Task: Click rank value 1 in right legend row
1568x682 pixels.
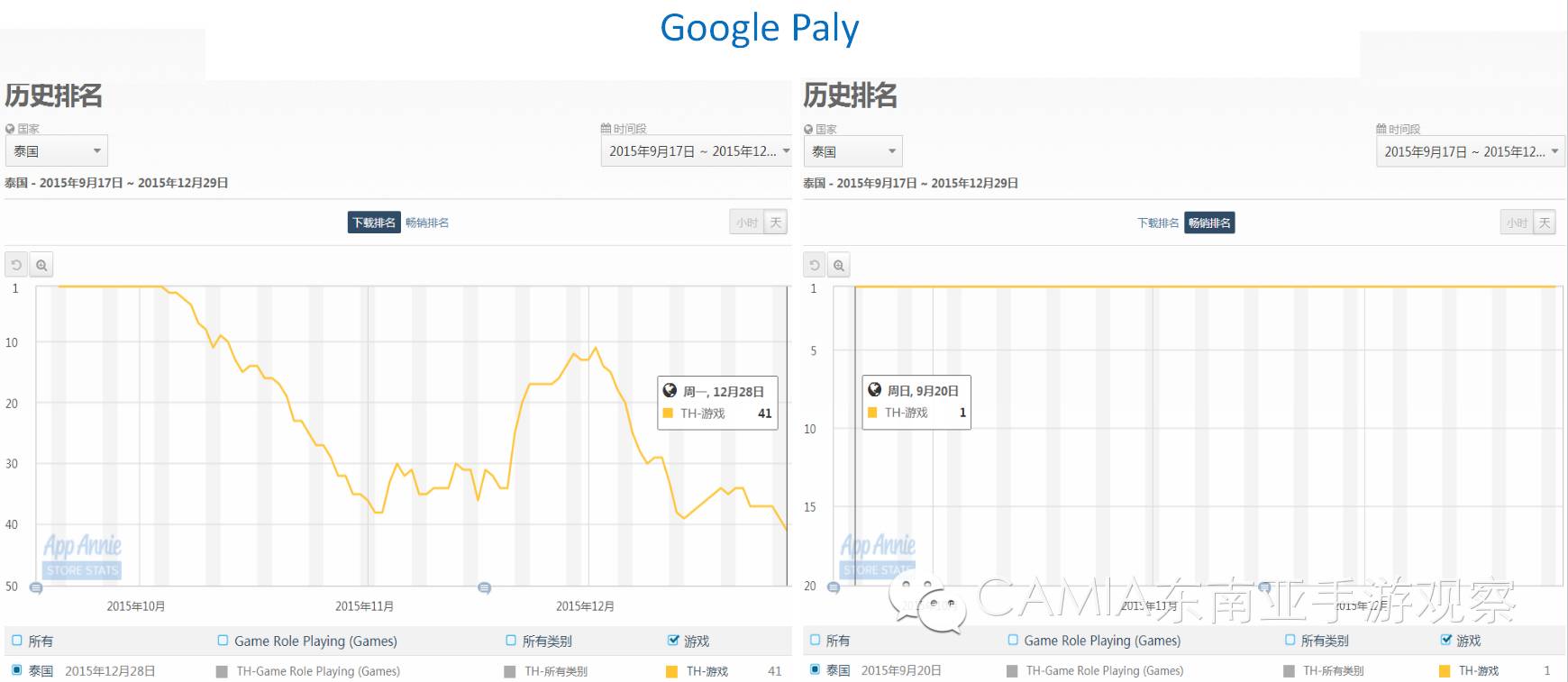Action: point(1546,670)
